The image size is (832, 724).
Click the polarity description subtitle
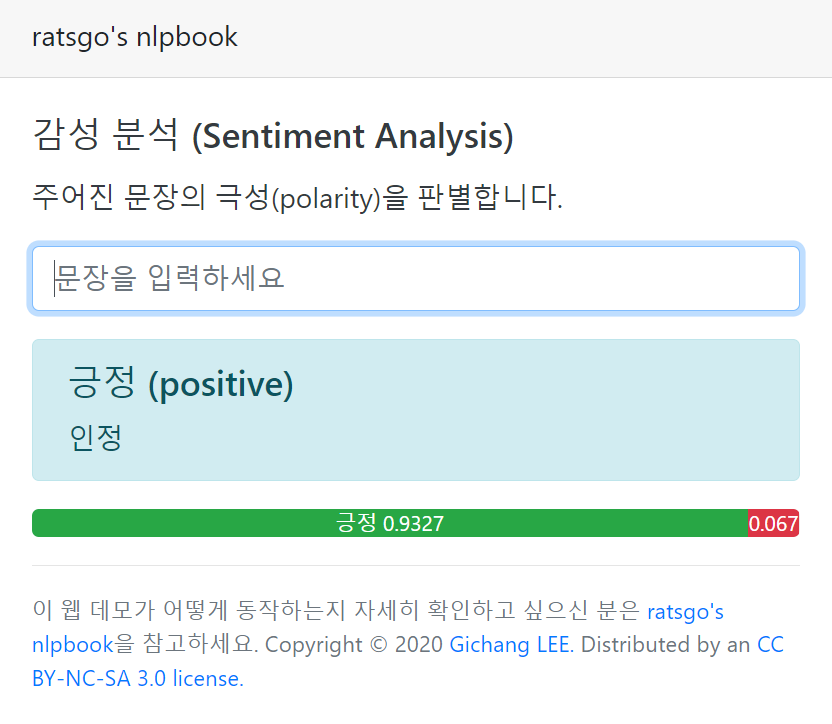[x=297, y=197]
